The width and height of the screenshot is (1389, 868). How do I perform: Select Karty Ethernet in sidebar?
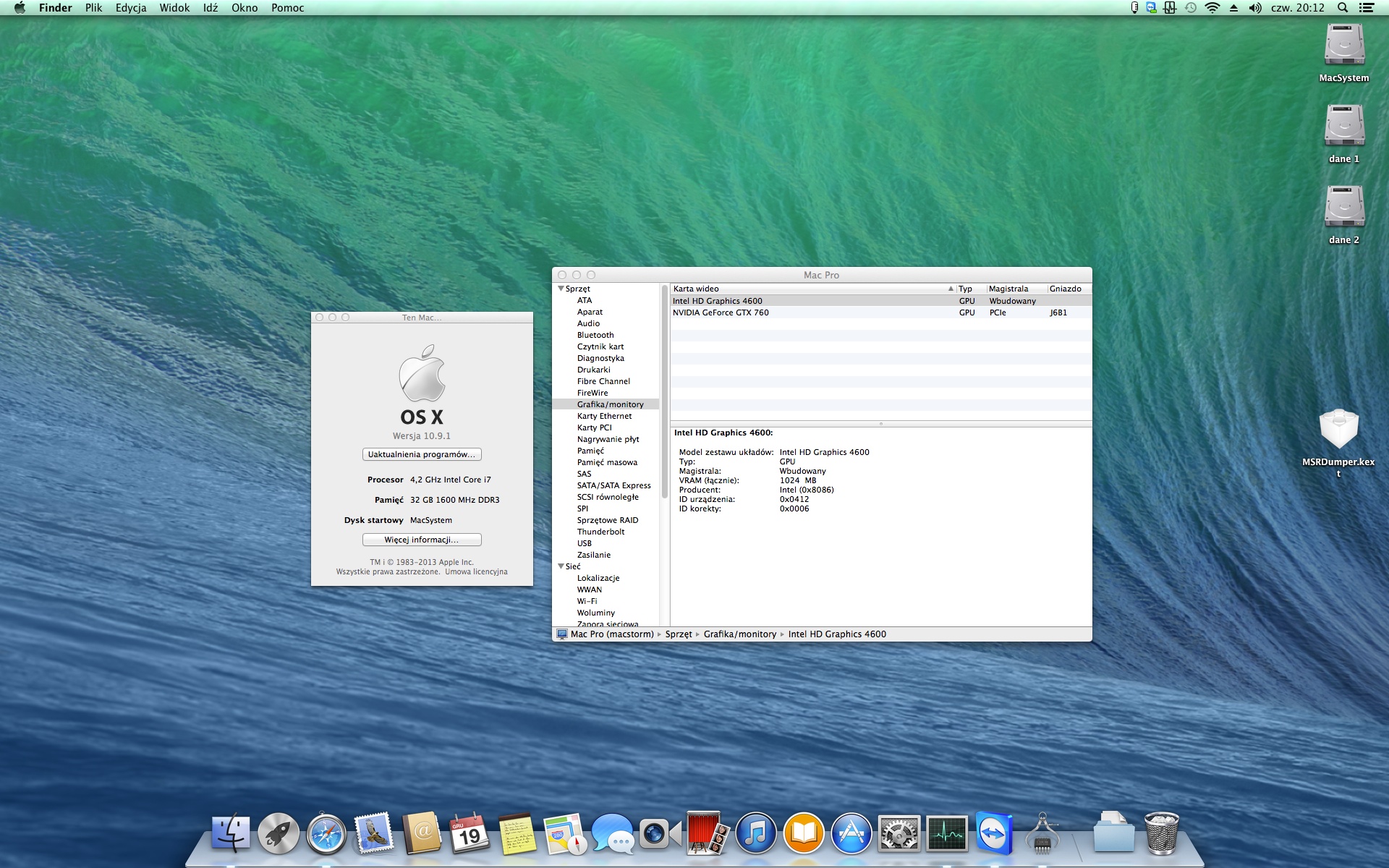[x=605, y=416]
